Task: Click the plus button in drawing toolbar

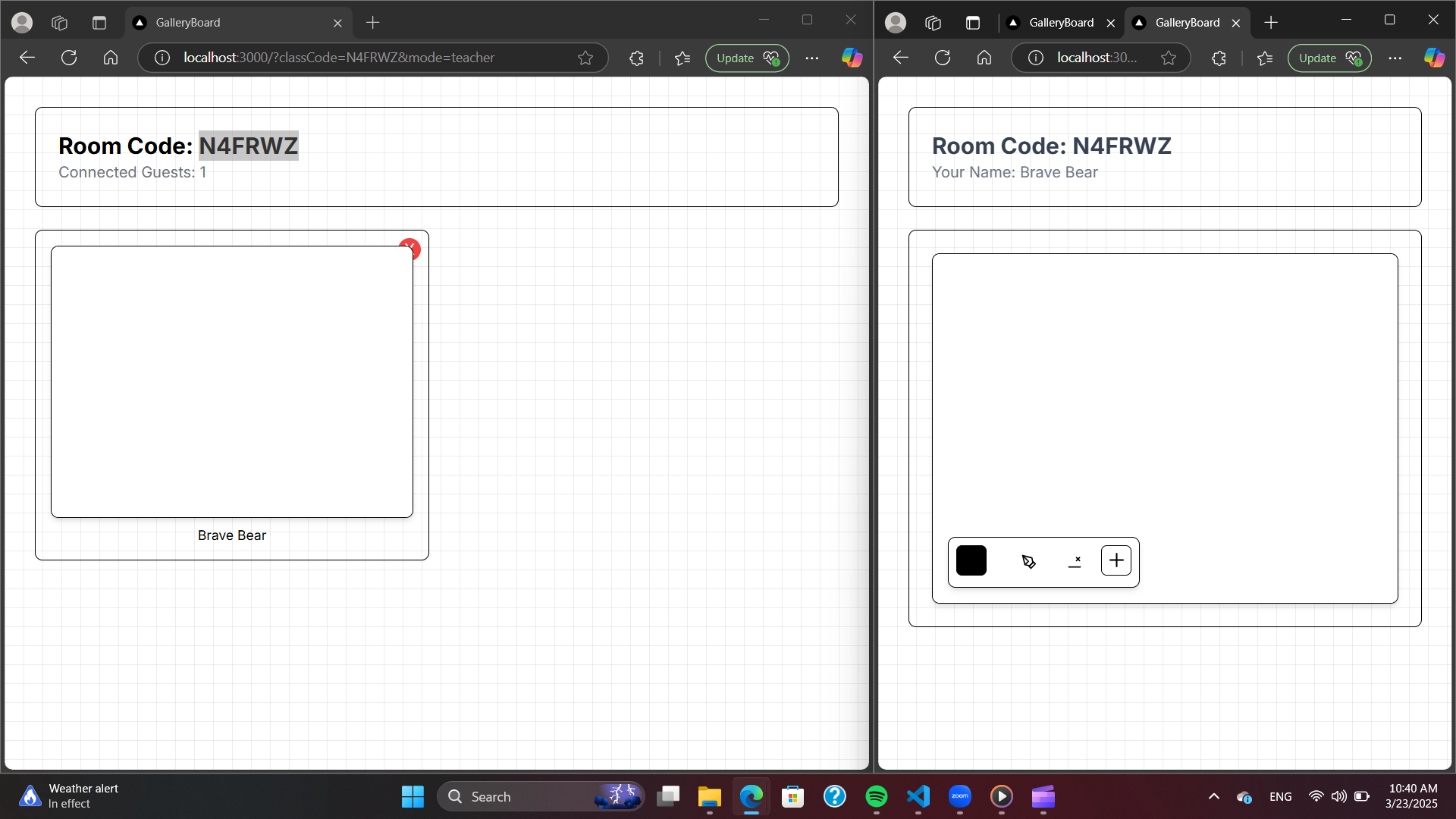Action: [1116, 560]
